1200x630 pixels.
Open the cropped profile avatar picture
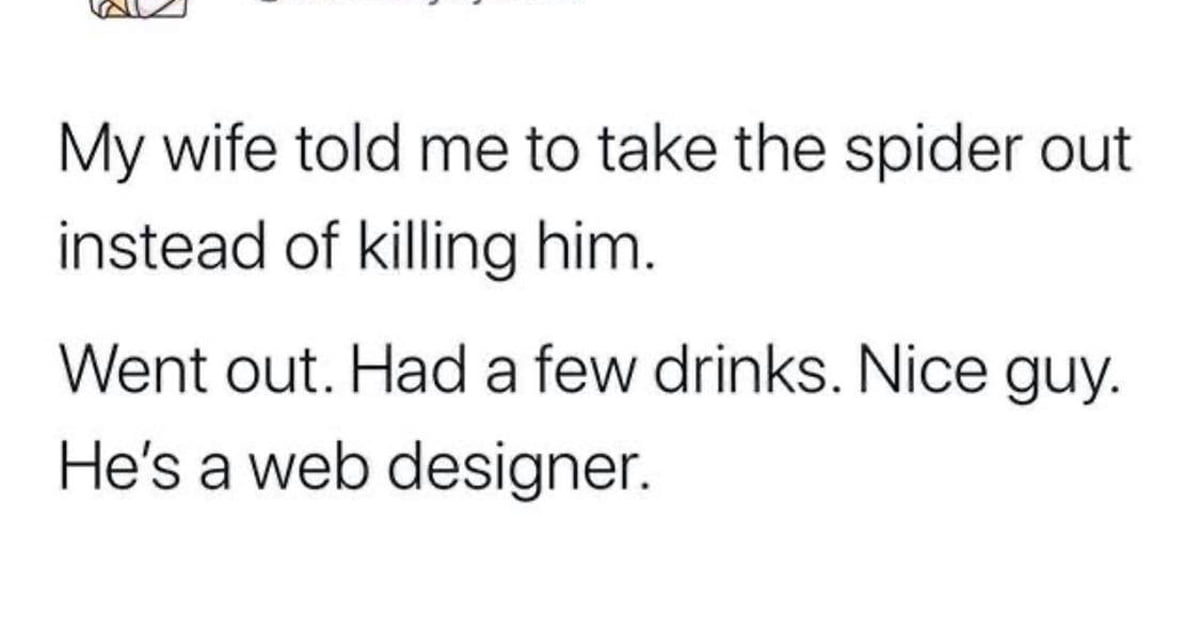139,10
